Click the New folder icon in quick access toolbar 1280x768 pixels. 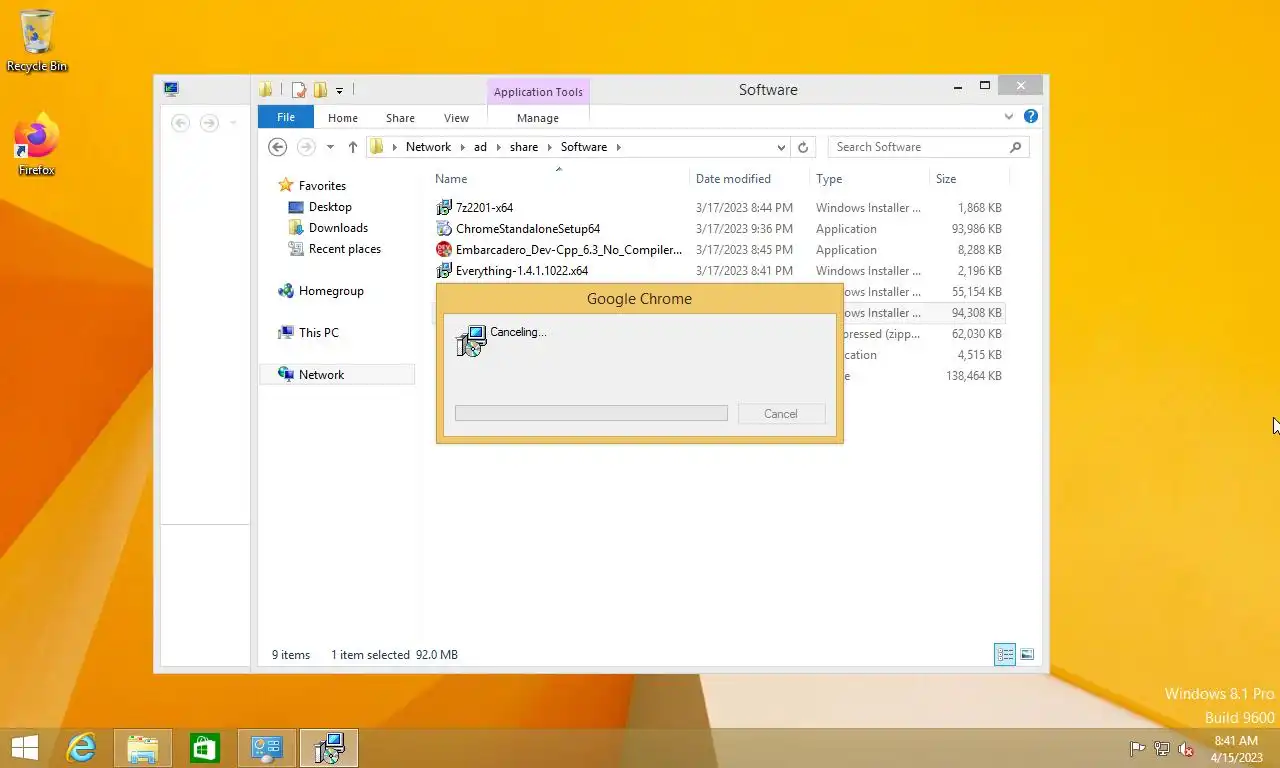[320, 90]
